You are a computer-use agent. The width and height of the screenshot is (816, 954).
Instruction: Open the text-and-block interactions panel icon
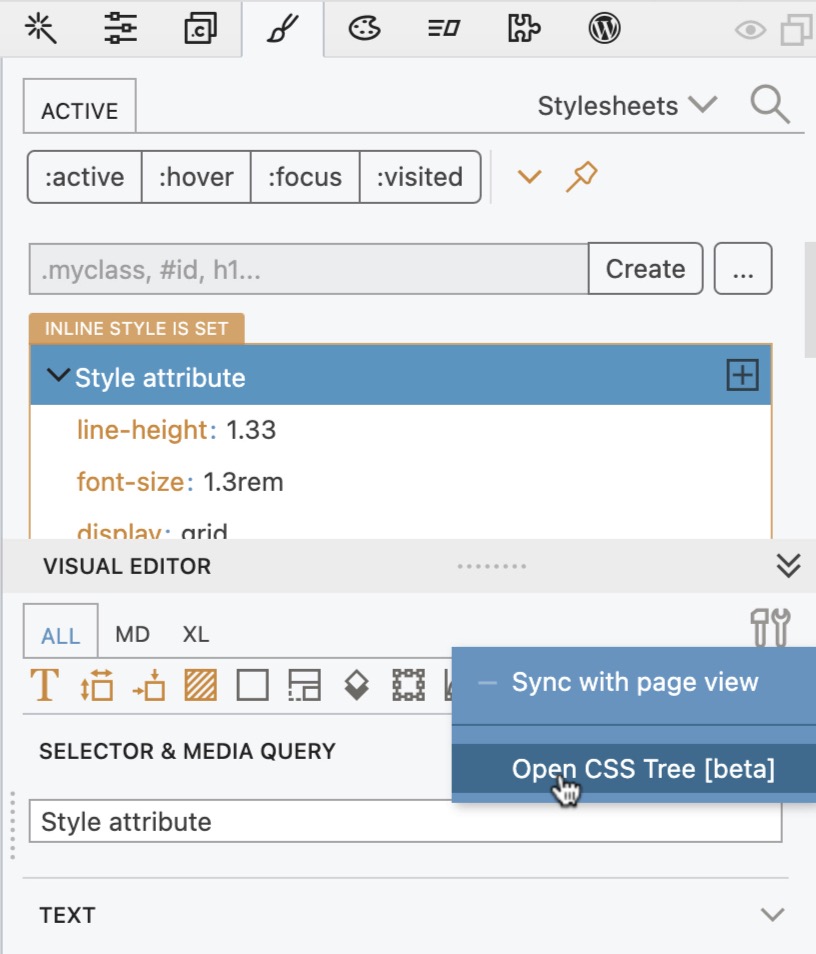pyautogui.click(x=444, y=29)
